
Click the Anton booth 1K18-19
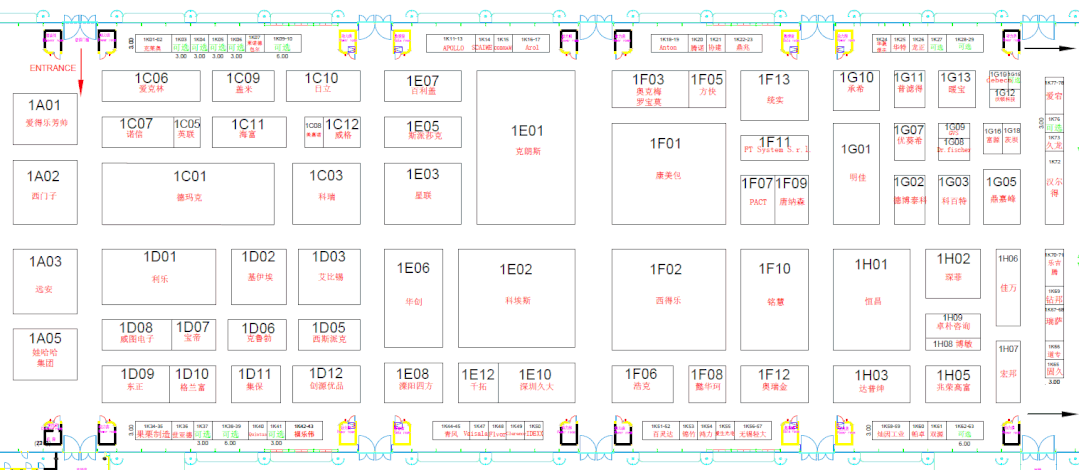(x=669, y=43)
